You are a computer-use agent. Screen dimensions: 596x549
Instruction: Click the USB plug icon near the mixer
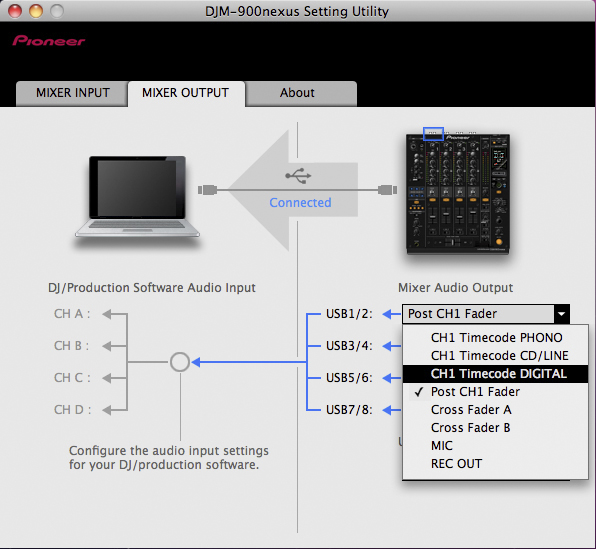pos(387,190)
